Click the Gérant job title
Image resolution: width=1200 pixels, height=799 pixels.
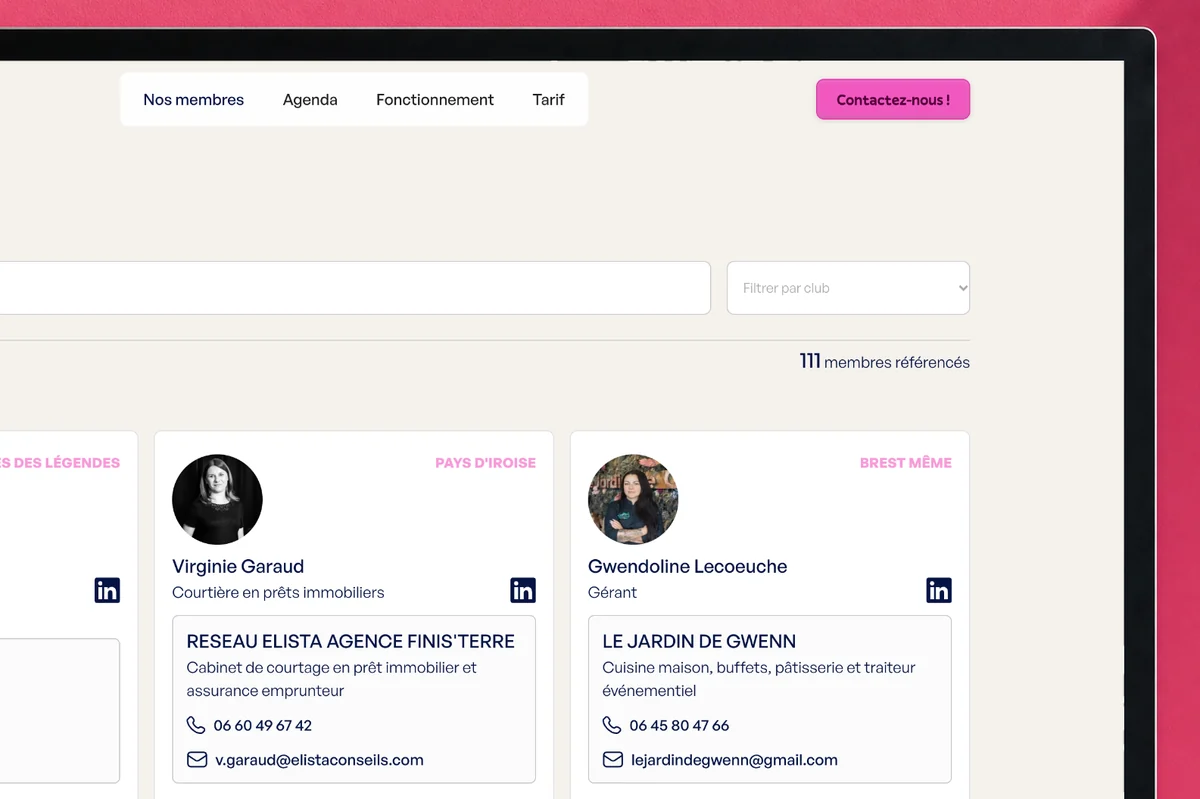pos(612,592)
